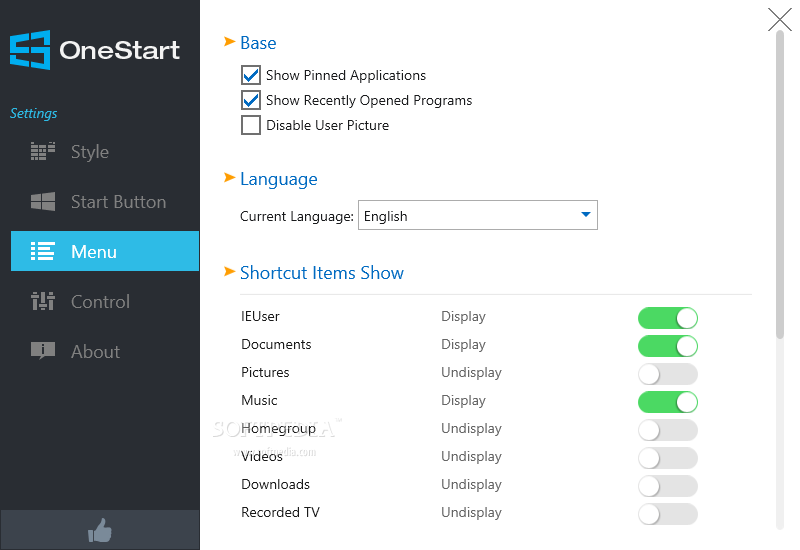Click the arrow beside Shortcut Items Show
This screenshot has height=550, width=800.
tap(230, 271)
